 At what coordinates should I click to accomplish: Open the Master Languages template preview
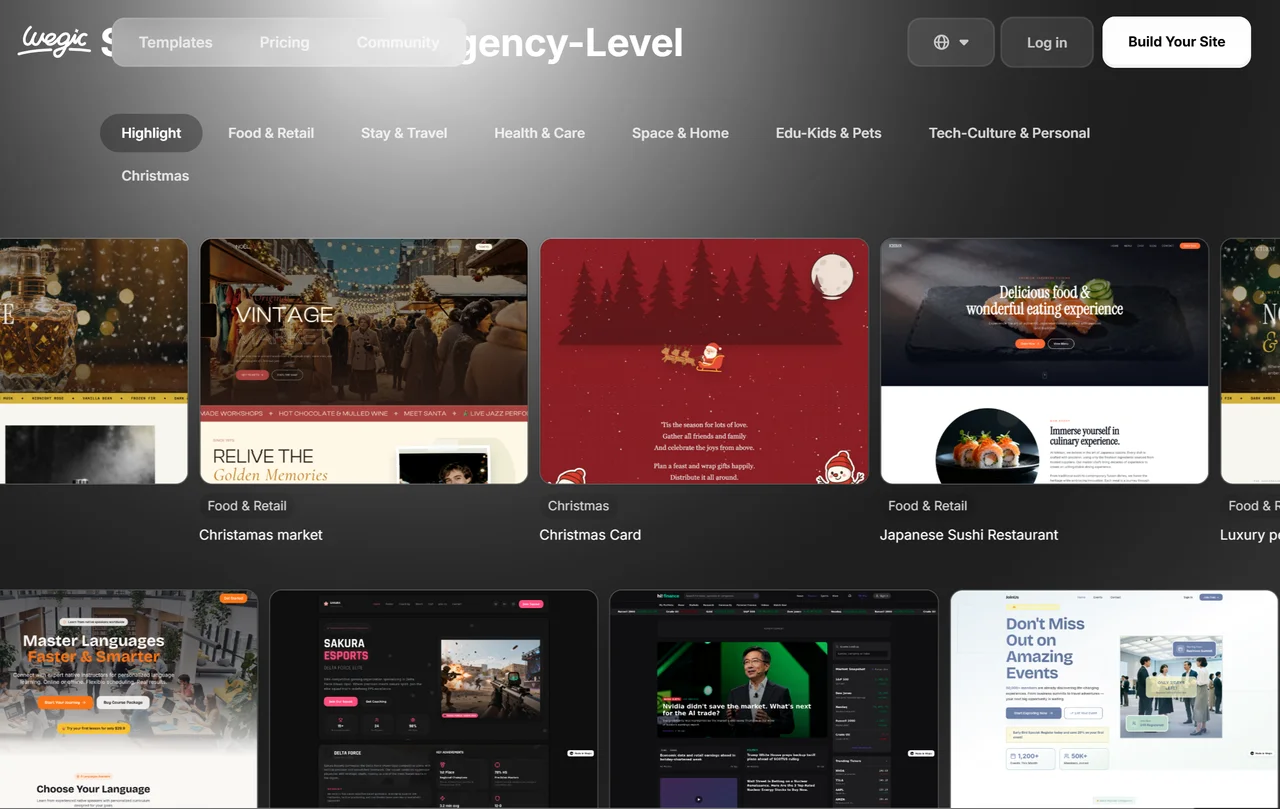coord(129,698)
